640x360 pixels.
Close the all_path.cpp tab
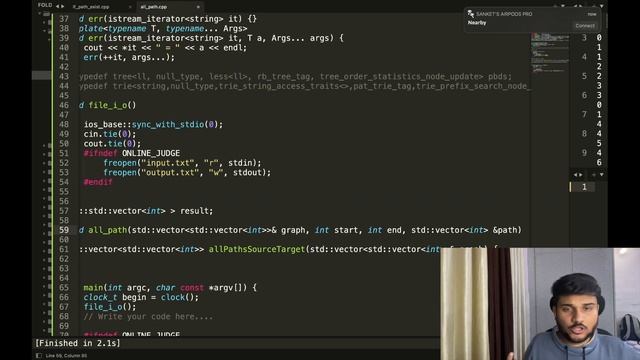coord(198,7)
